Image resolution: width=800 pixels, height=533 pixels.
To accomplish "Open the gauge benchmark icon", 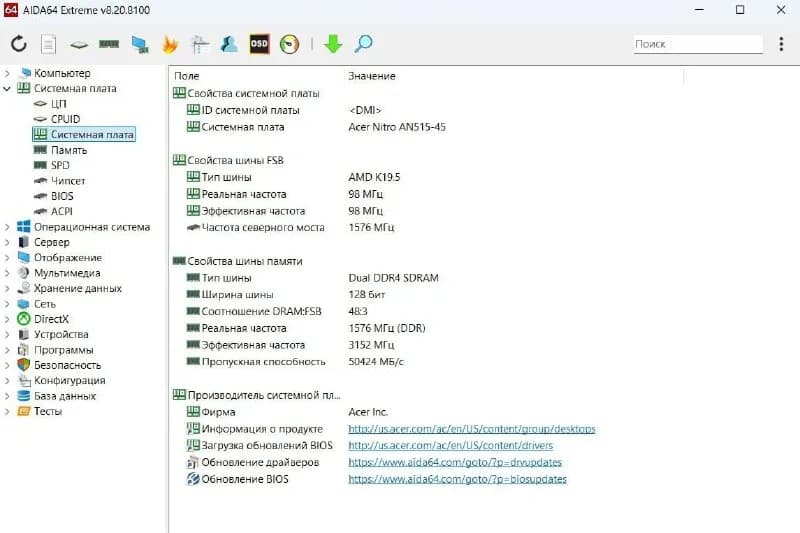I will pos(289,44).
